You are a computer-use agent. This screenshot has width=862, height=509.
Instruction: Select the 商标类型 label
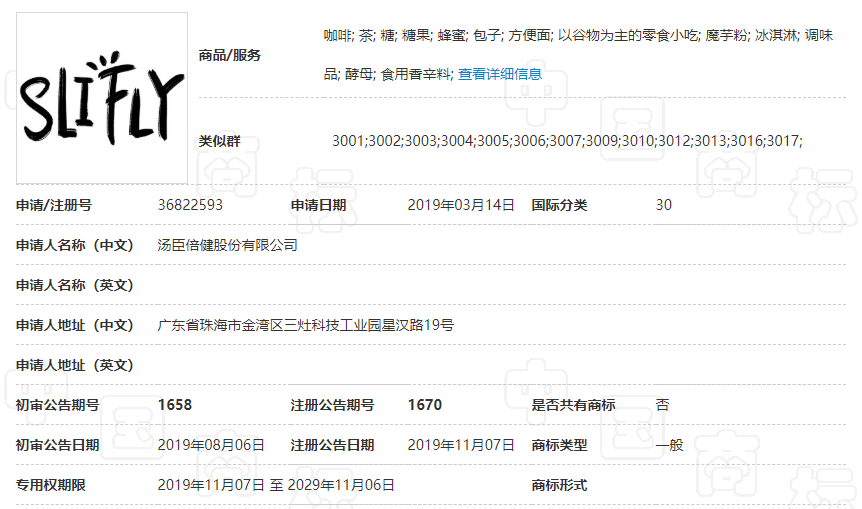click(559, 445)
